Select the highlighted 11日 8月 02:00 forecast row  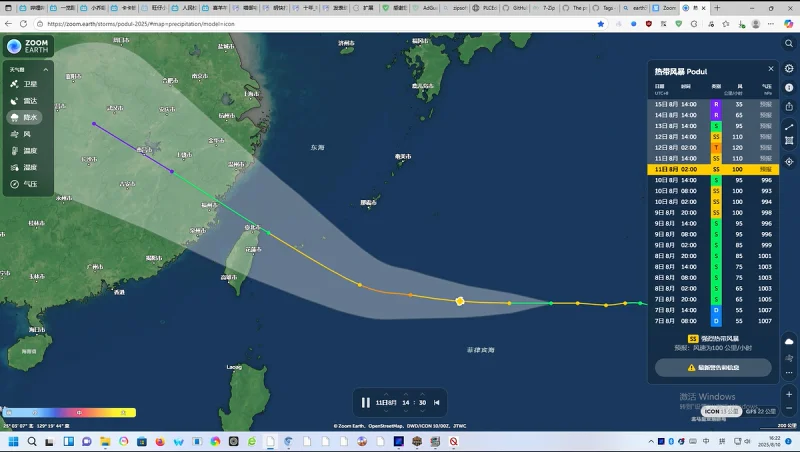click(712, 170)
